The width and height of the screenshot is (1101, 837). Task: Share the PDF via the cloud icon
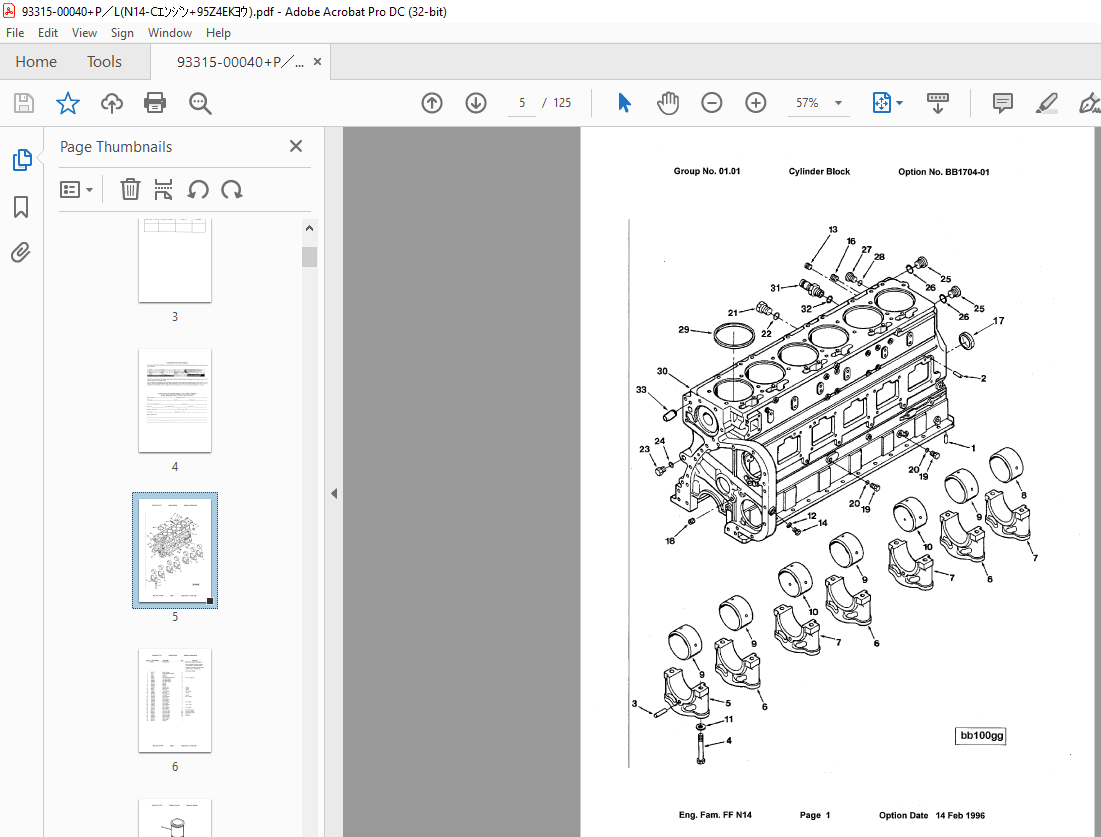[111, 103]
